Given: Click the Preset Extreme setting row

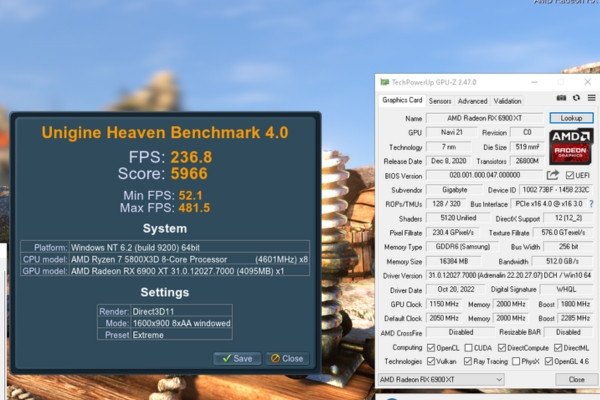Looking at the screenshot, I should point(165,335).
